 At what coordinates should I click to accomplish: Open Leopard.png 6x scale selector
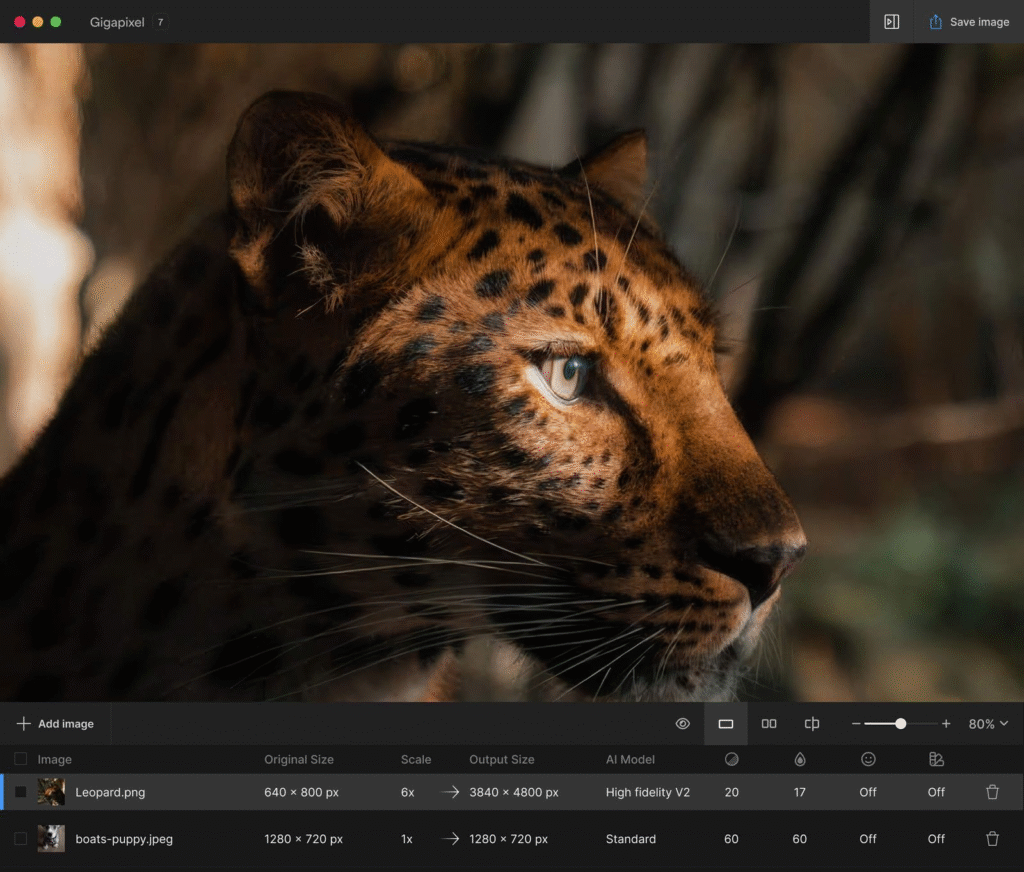(x=407, y=792)
